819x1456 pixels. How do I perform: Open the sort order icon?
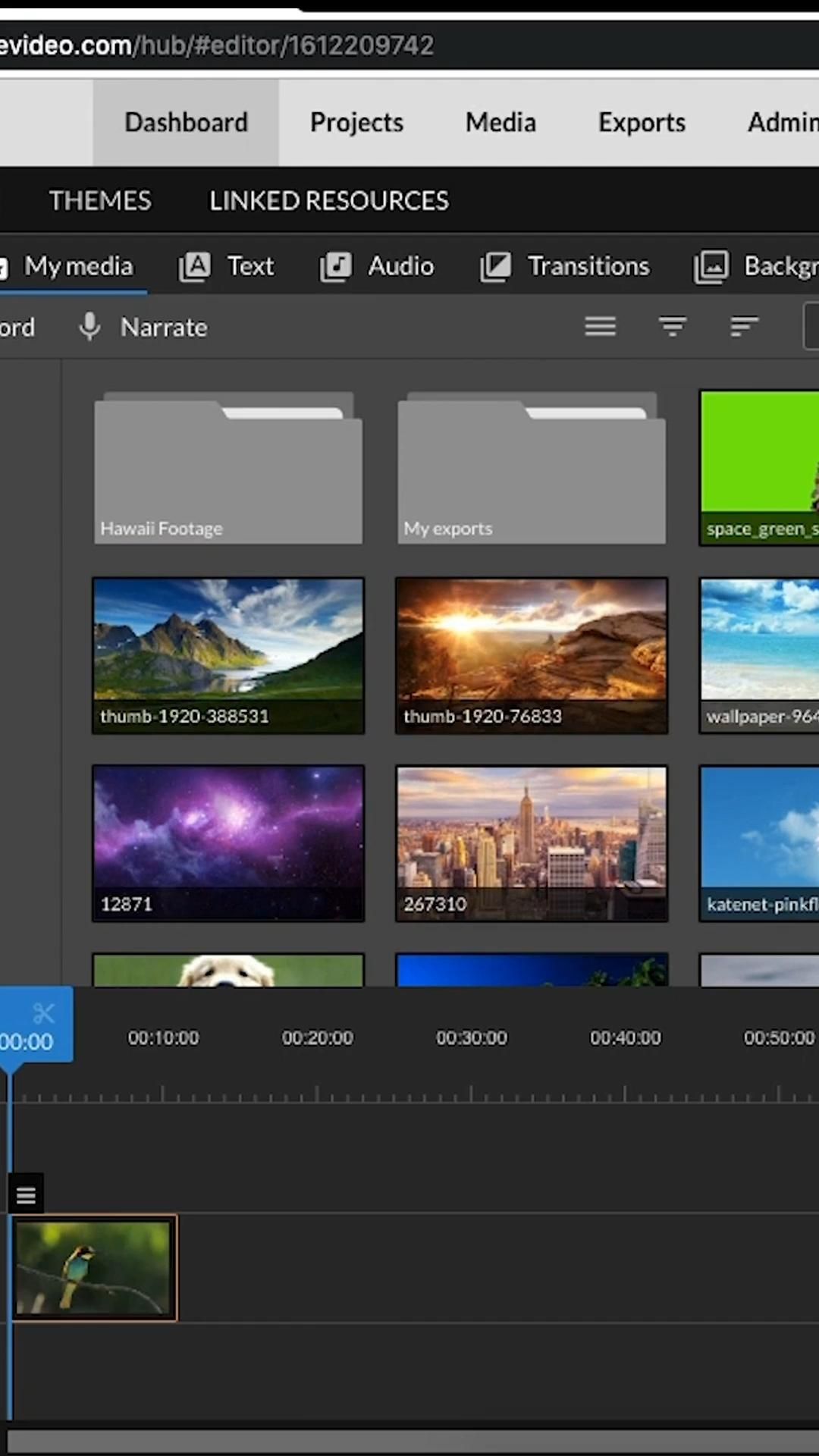744,327
